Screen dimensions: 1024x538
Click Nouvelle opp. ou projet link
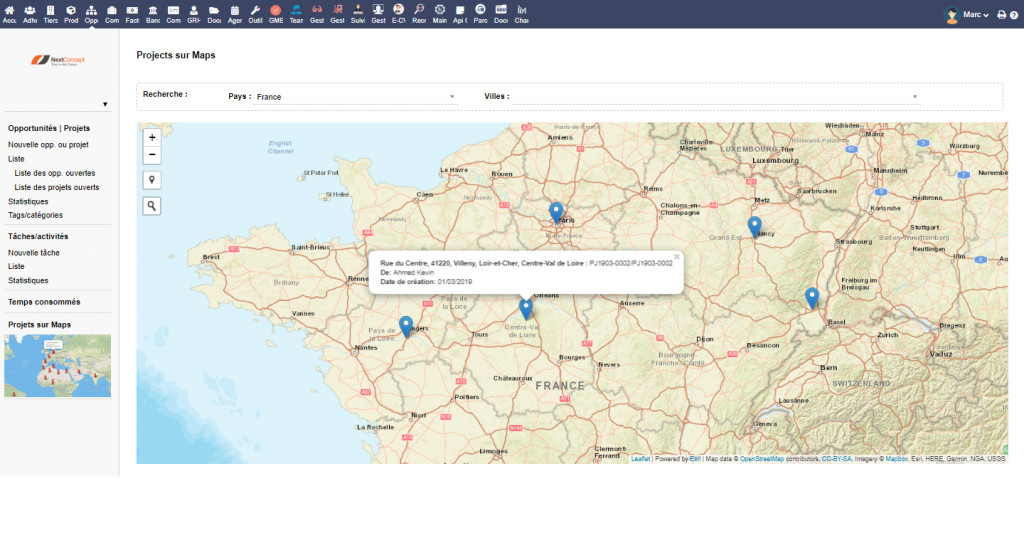tap(48, 145)
